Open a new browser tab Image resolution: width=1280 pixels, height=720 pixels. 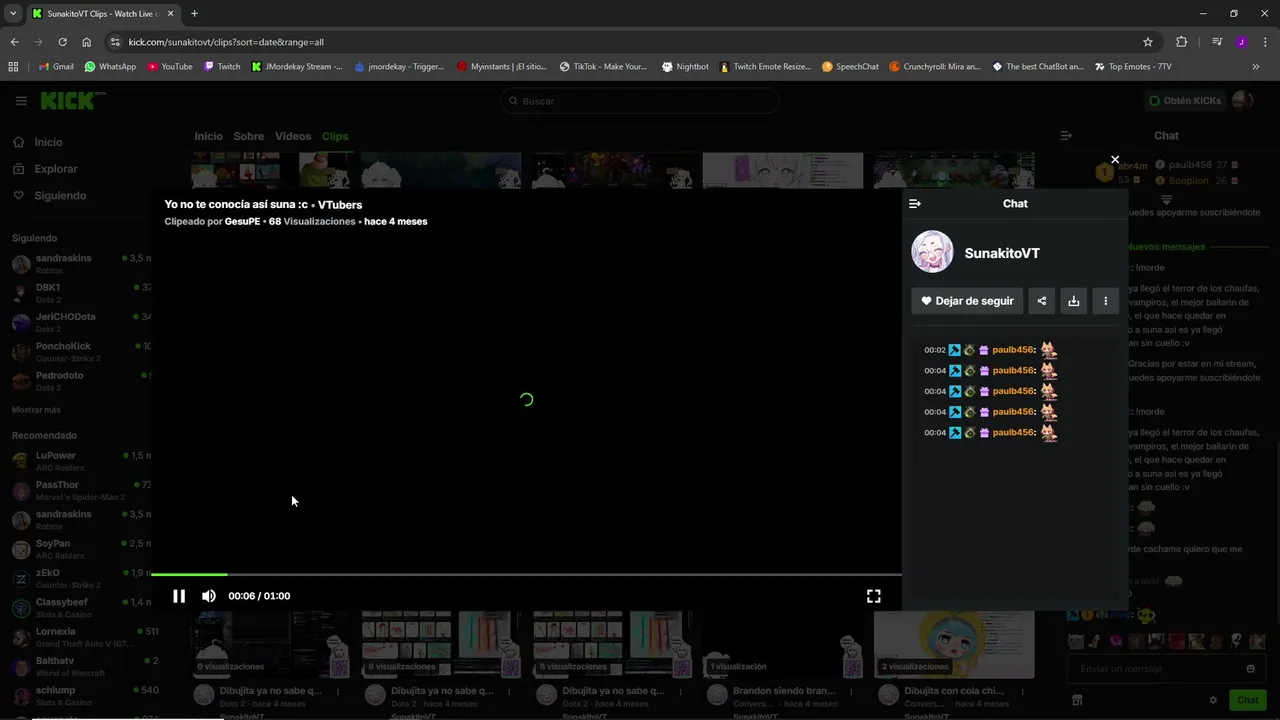(194, 14)
